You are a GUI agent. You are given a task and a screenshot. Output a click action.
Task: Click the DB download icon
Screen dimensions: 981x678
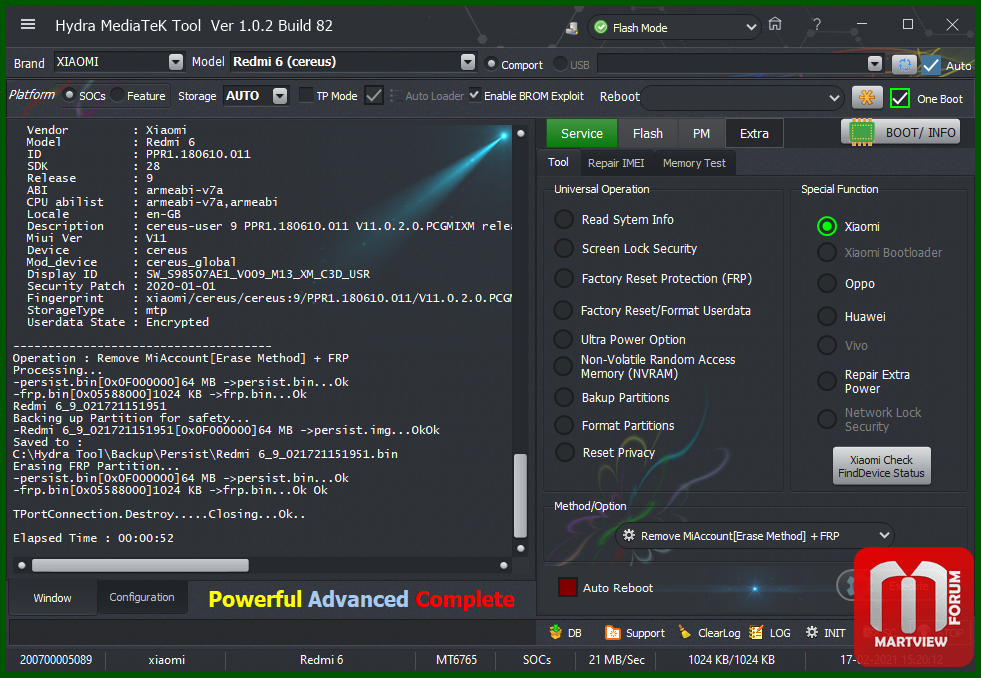(x=555, y=632)
